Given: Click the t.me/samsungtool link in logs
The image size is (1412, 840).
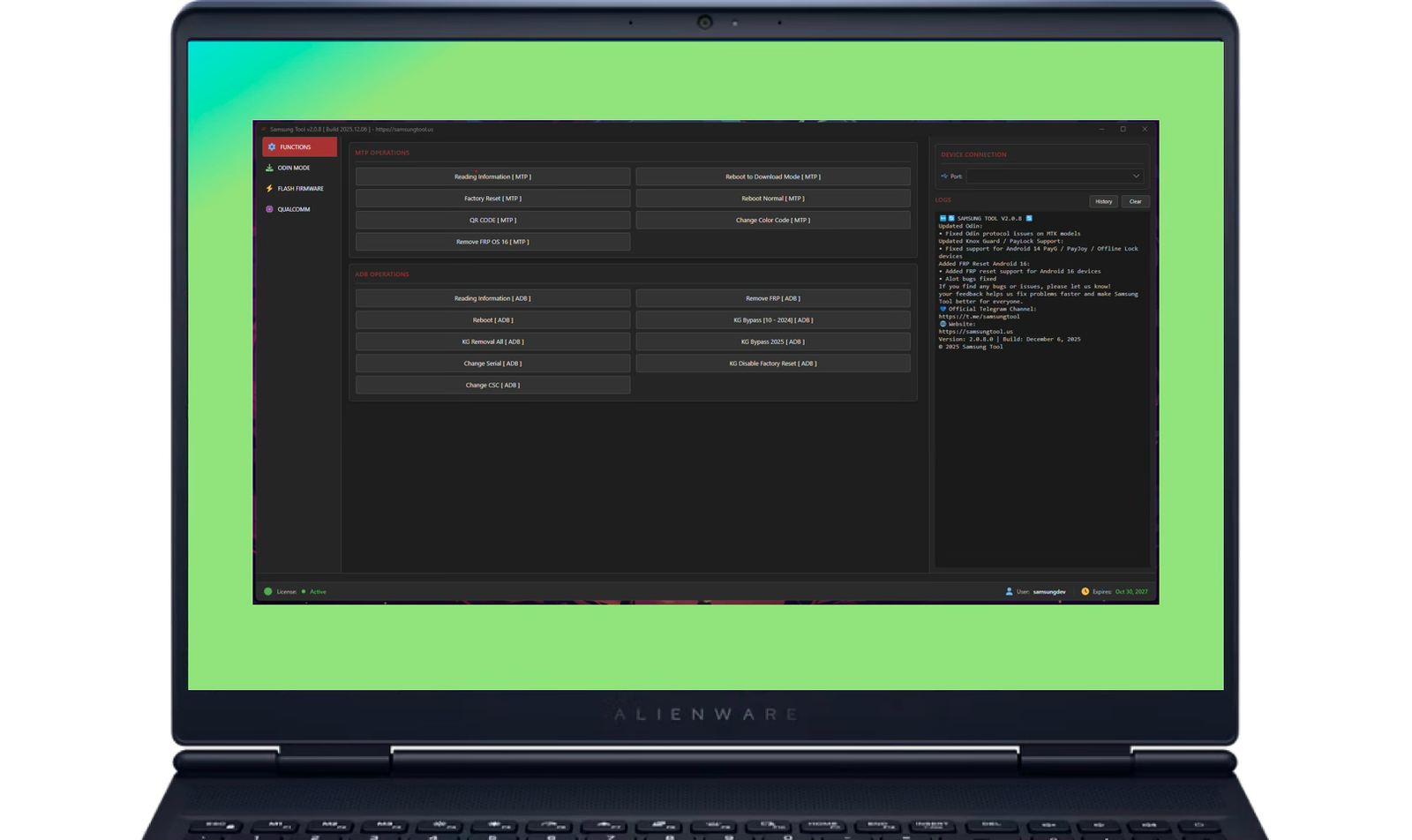Looking at the screenshot, I should [x=979, y=317].
